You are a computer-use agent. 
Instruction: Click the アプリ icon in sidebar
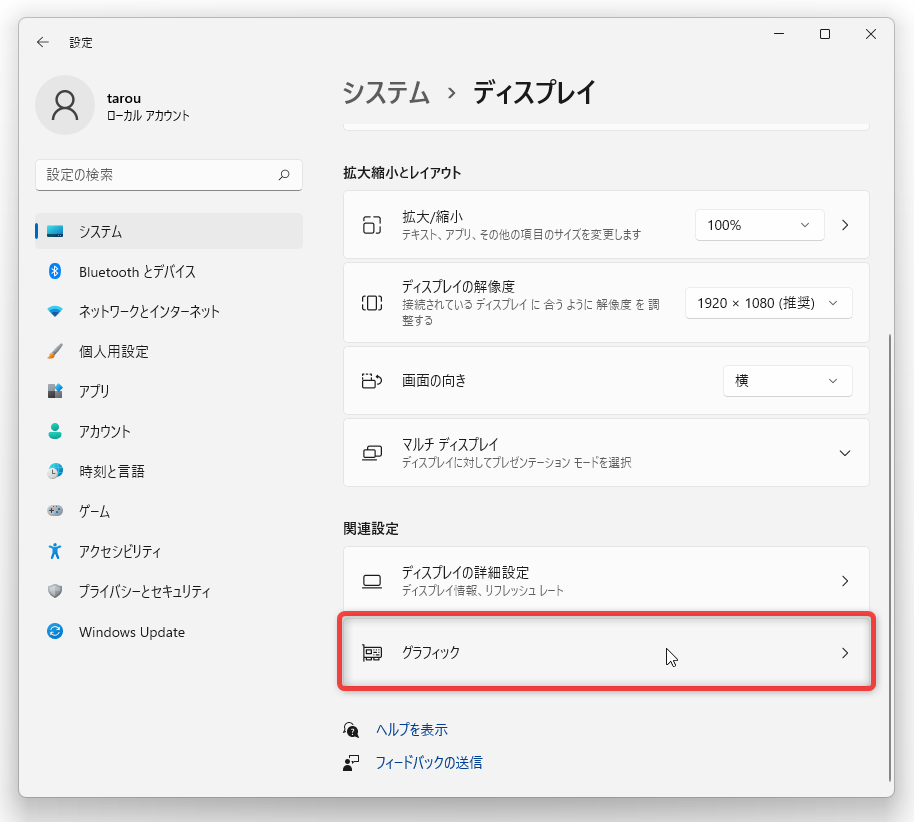tap(55, 391)
